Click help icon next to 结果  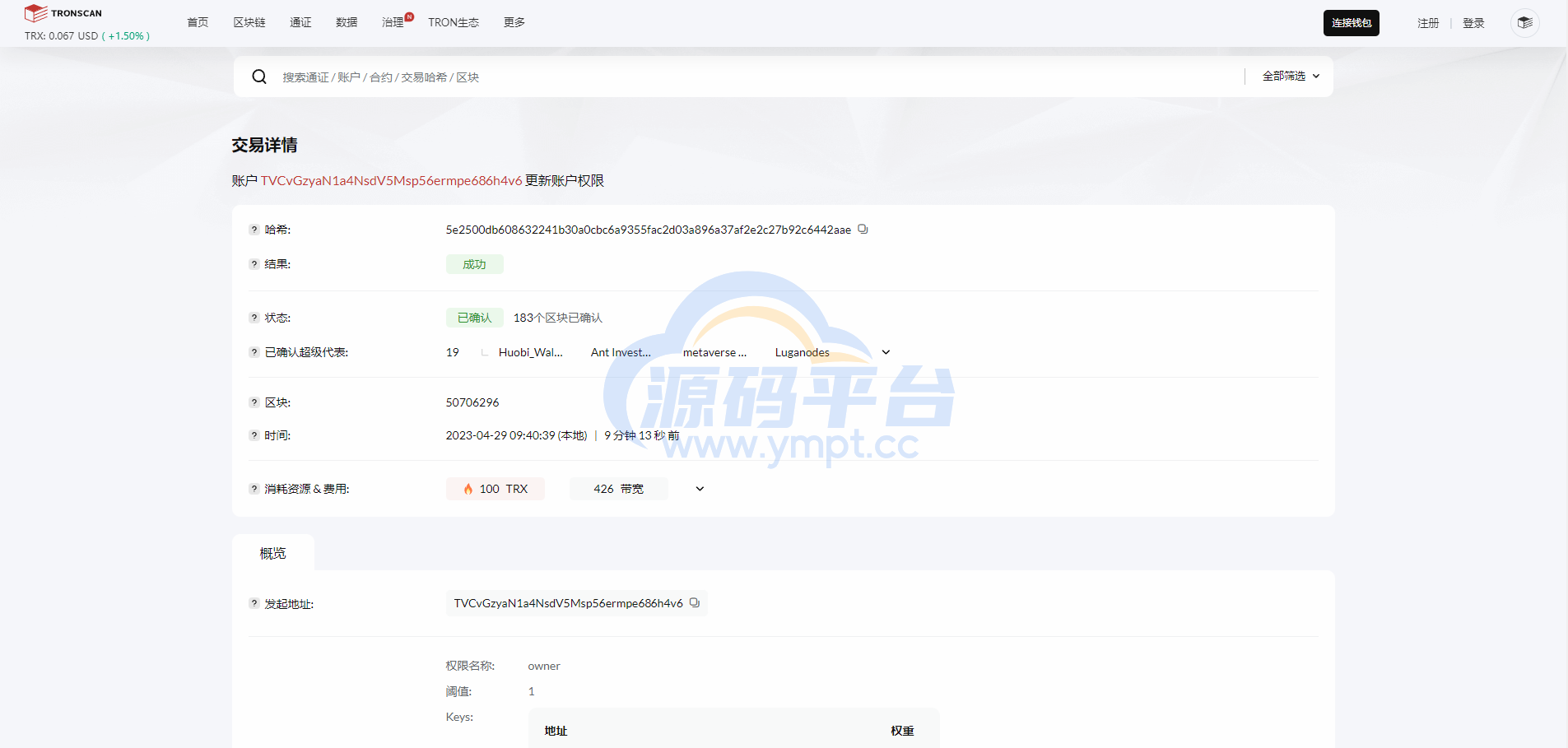tap(254, 264)
